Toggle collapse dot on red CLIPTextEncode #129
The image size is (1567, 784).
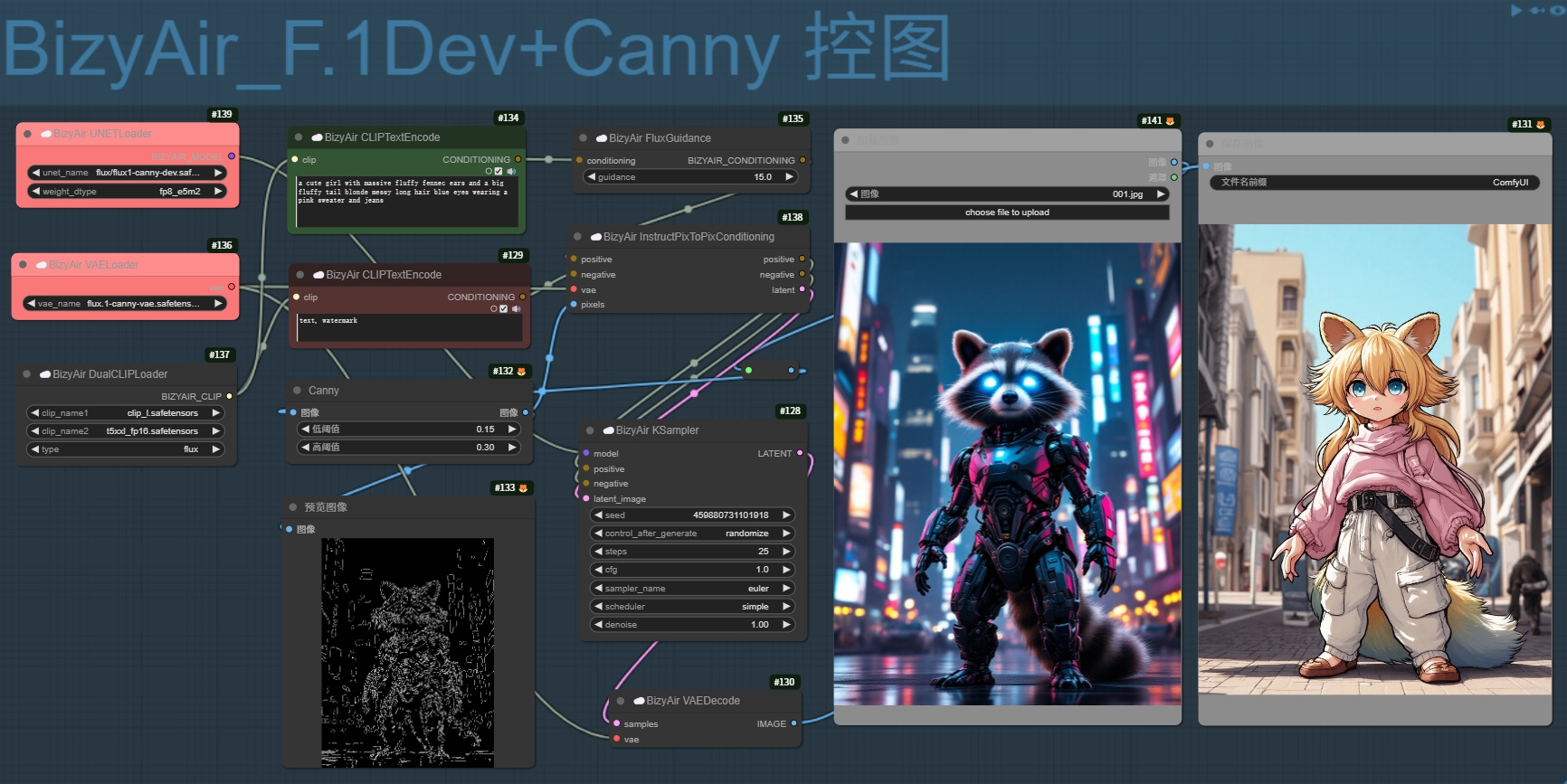[300, 275]
